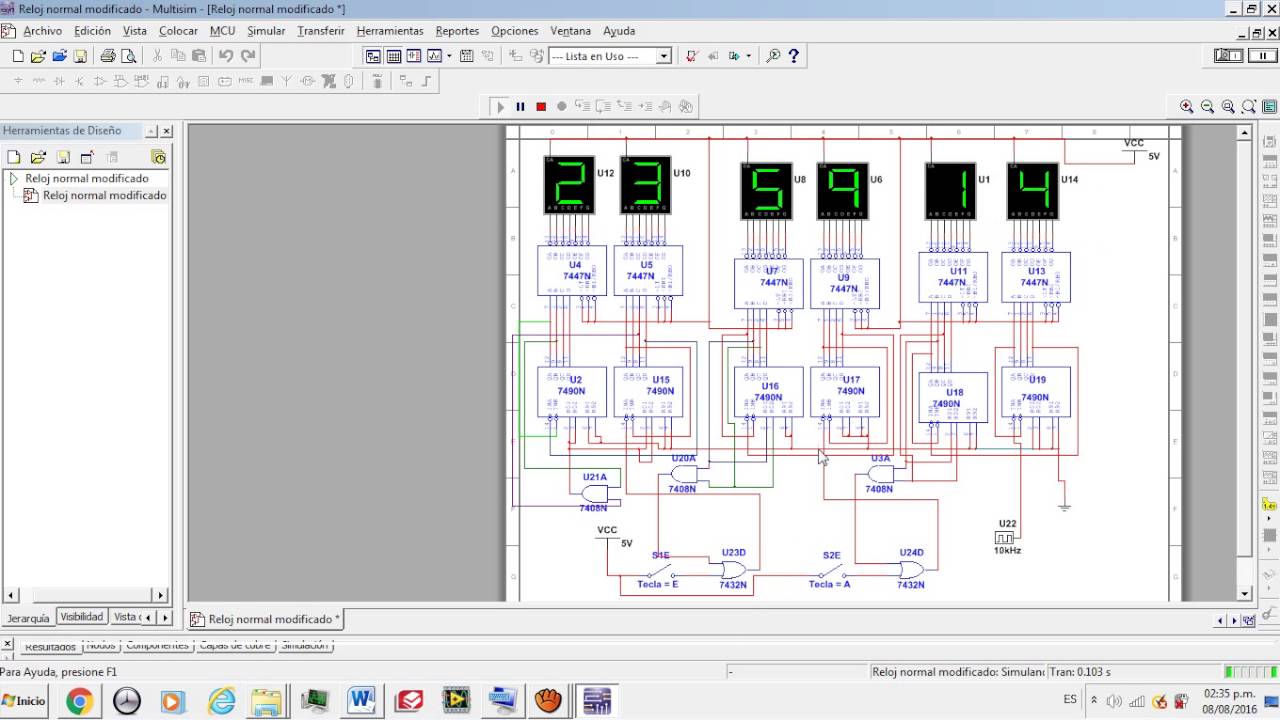
Task: Open the Lista en Uso dropdown
Action: (663, 56)
